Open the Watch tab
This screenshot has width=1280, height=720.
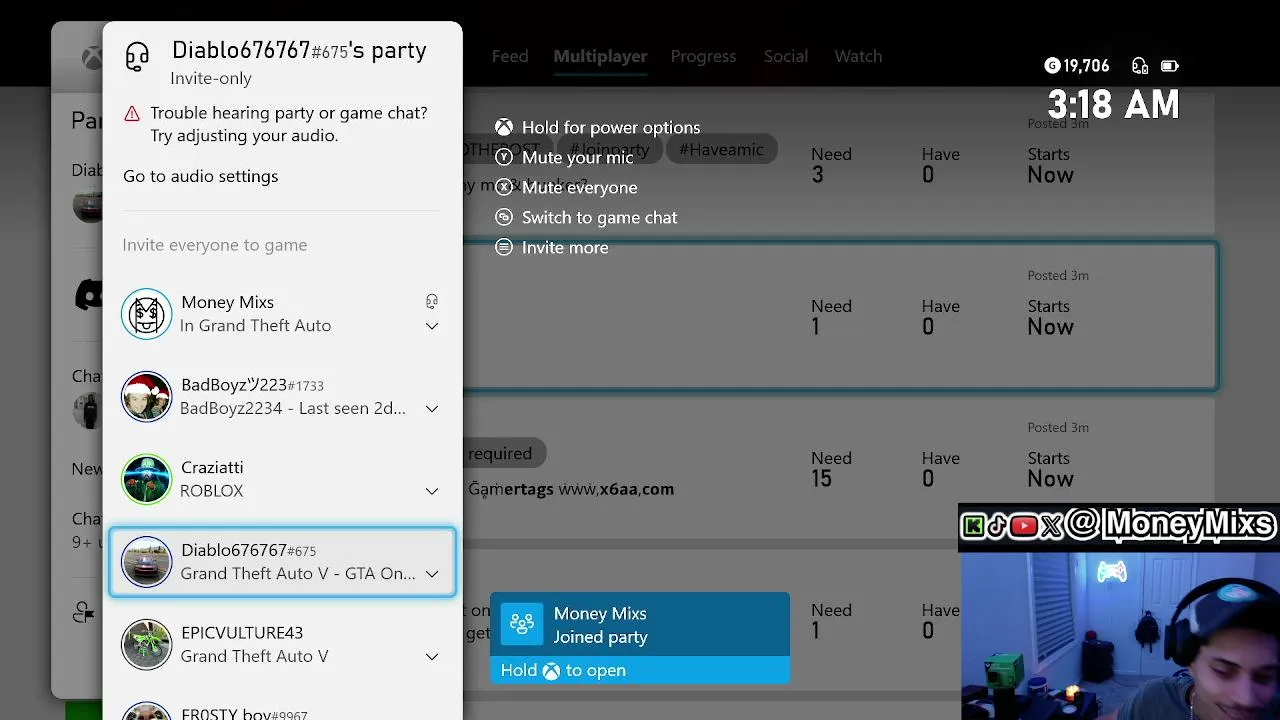tap(858, 56)
